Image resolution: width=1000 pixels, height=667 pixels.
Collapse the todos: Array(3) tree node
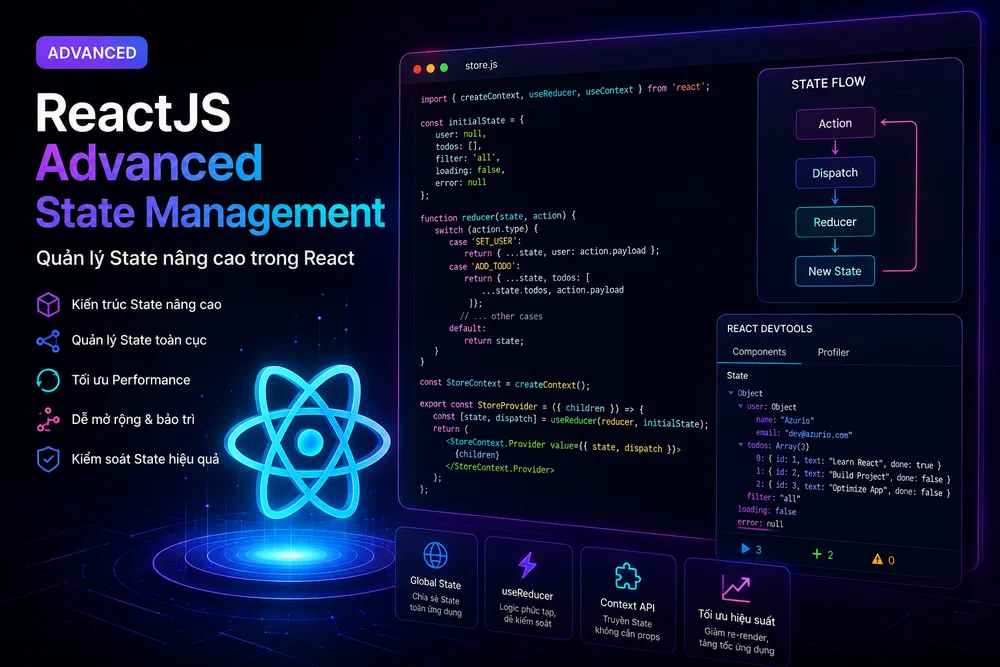[740, 444]
